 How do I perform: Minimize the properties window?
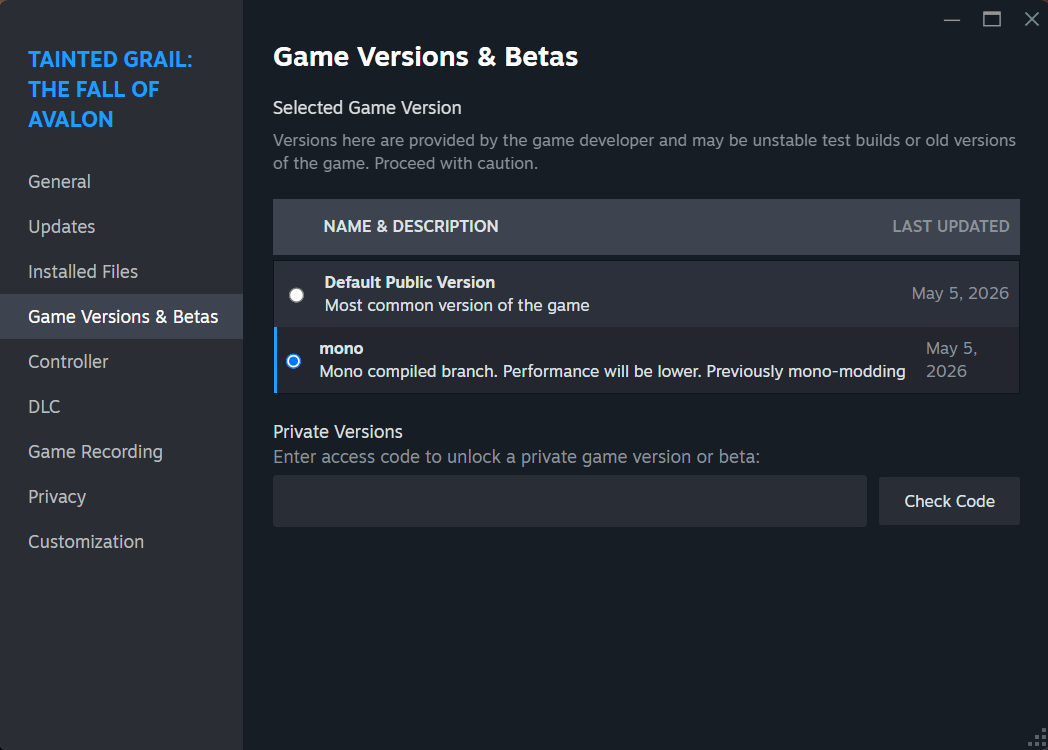[952, 19]
